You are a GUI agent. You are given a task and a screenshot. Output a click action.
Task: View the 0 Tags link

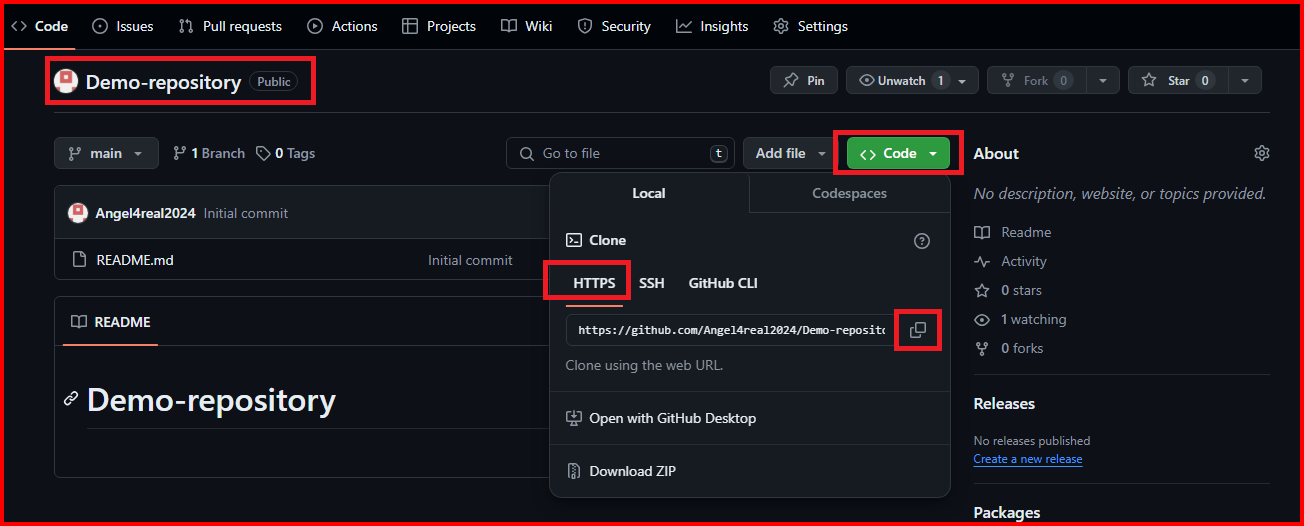[x=285, y=153]
